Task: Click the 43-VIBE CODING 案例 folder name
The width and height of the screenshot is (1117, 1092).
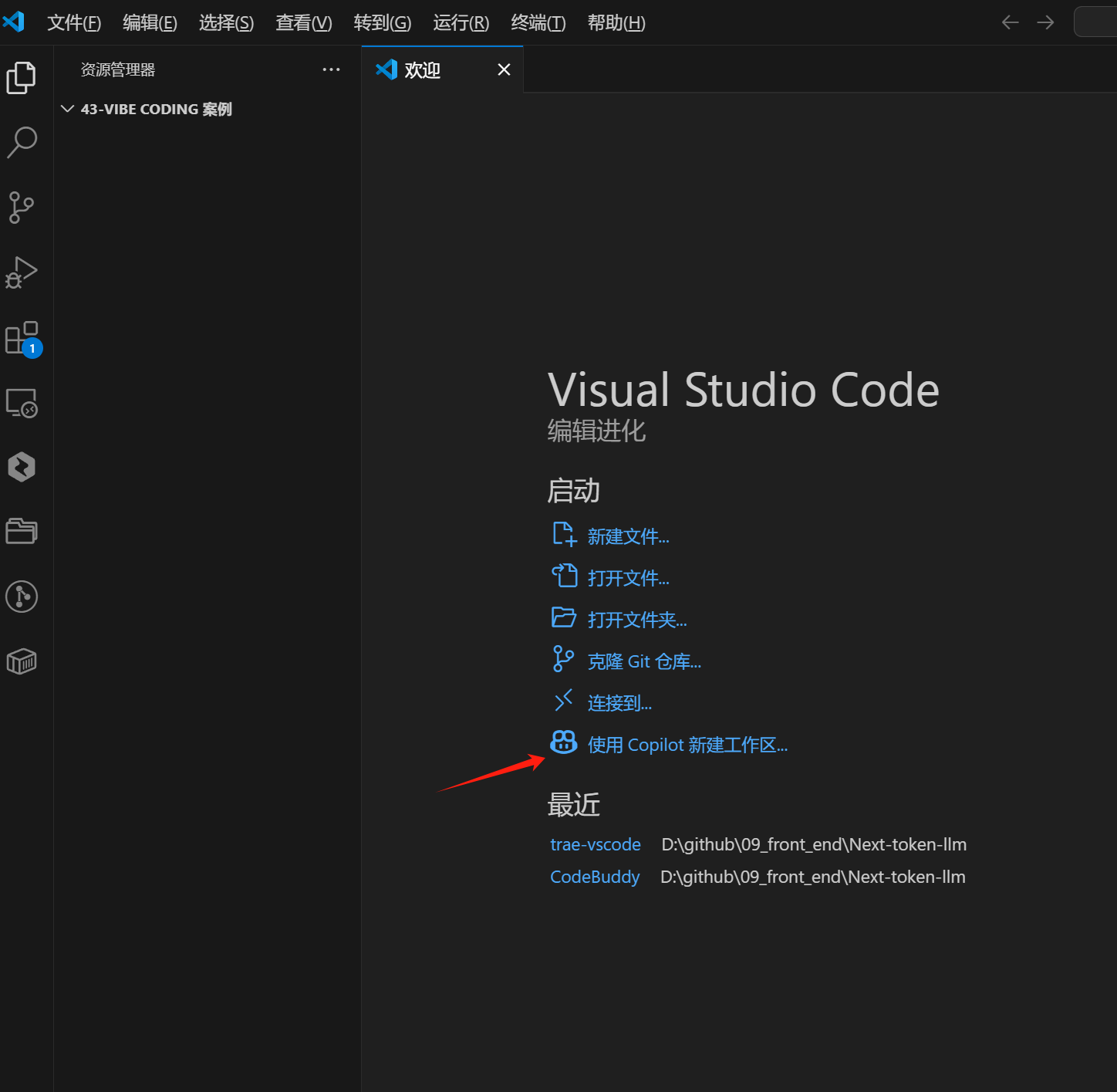Action: pyautogui.click(x=156, y=109)
